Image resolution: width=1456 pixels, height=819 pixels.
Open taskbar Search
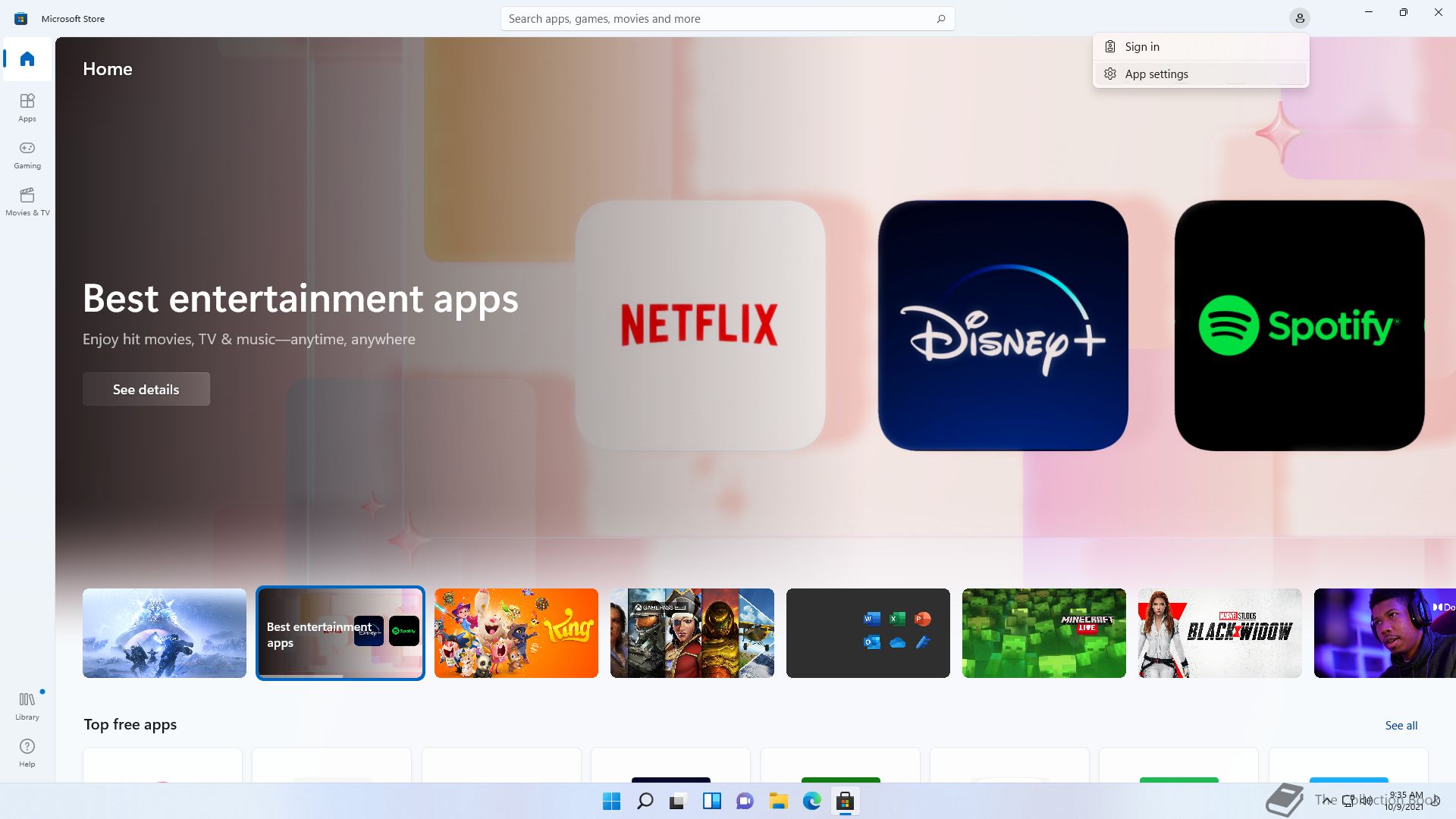click(645, 802)
